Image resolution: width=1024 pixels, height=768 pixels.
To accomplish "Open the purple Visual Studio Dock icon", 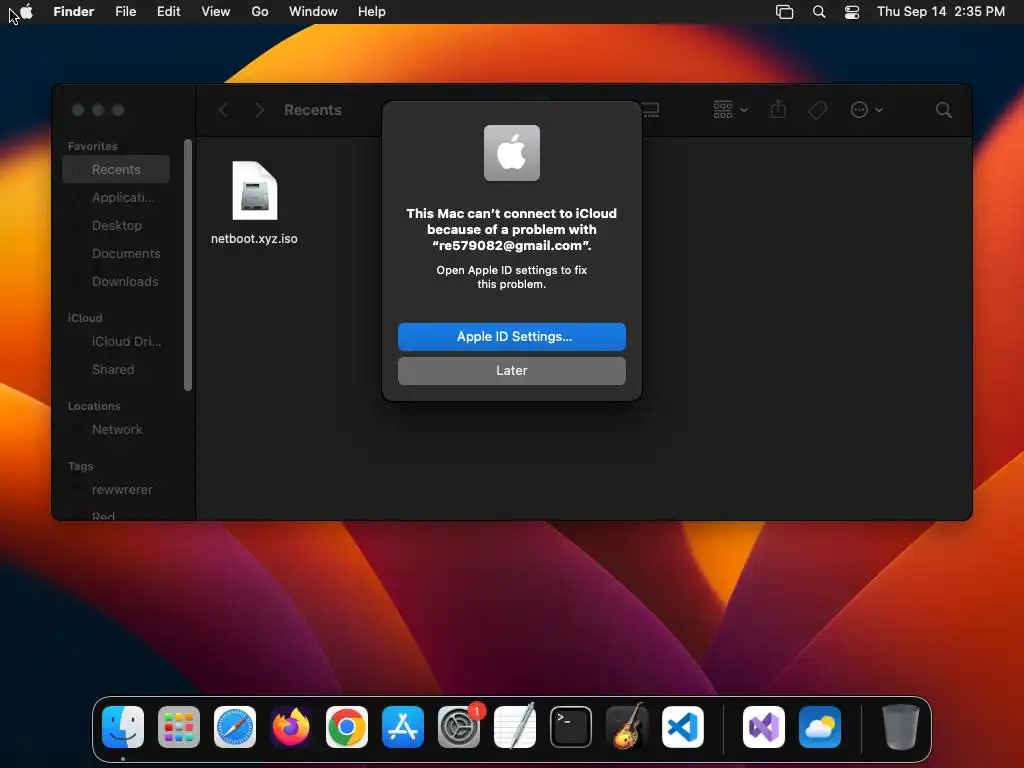I will 764,727.
